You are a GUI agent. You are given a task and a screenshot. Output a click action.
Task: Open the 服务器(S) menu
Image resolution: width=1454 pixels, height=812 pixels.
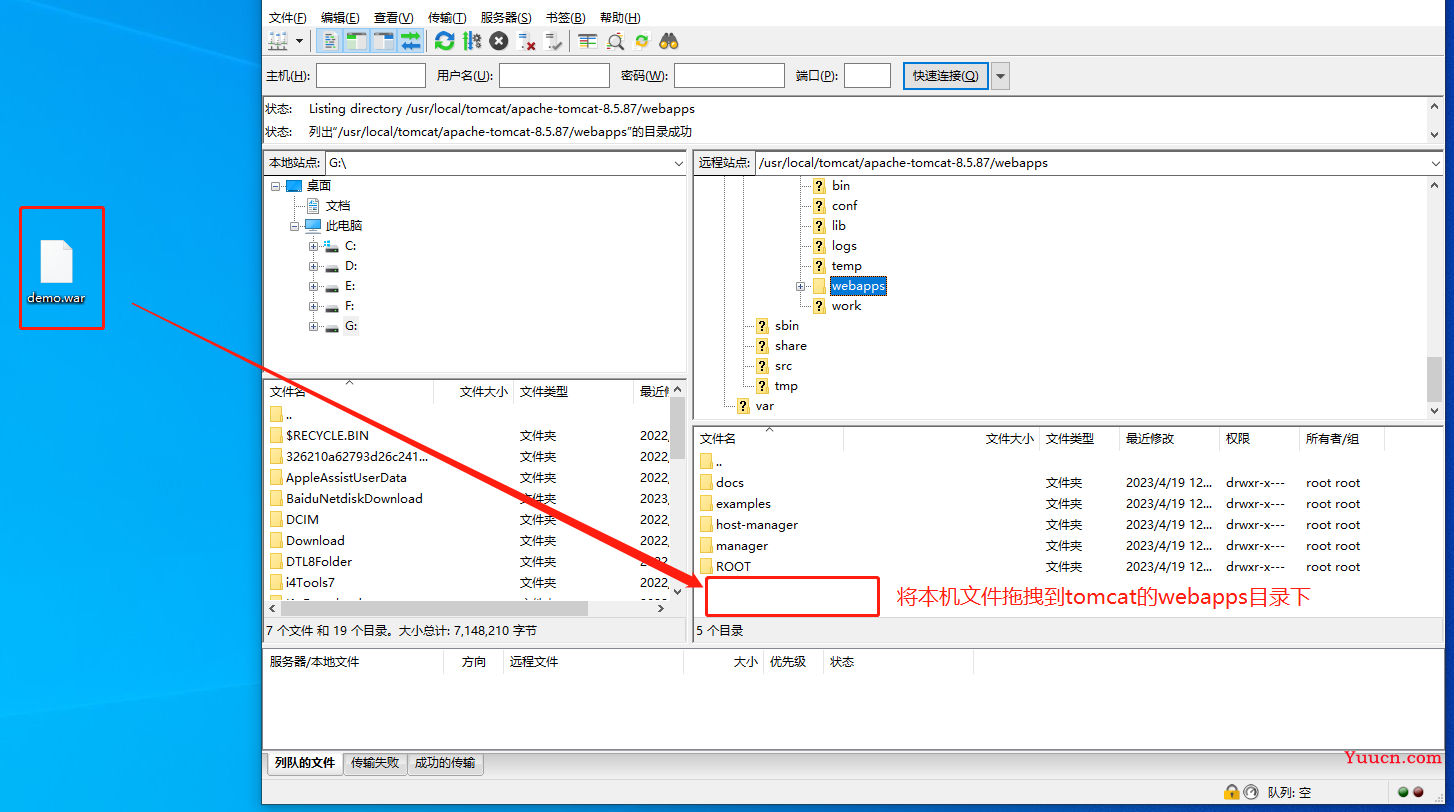[506, 18]
